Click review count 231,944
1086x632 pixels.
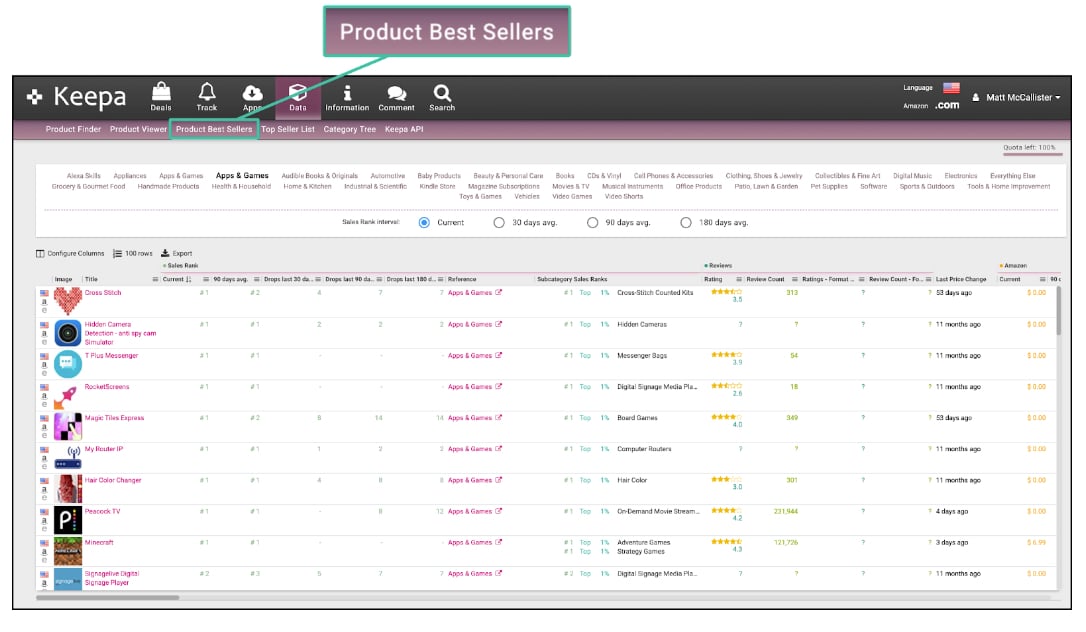pyautogui.click(x=785, y=512)
